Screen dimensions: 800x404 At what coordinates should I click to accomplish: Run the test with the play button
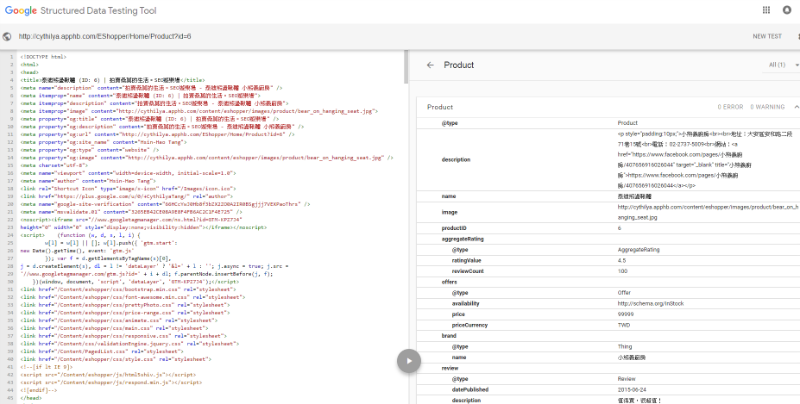point(407,360)
